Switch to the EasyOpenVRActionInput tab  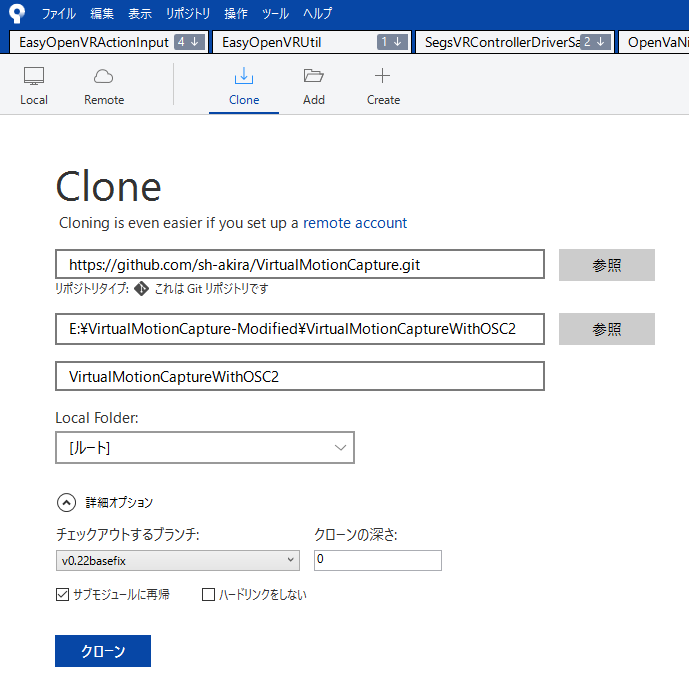[109, 42]
